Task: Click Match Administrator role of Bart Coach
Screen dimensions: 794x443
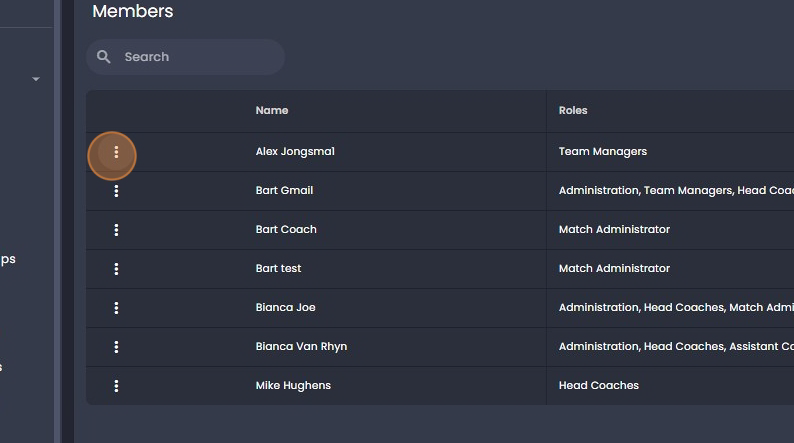Action: (x=614, y=229)
